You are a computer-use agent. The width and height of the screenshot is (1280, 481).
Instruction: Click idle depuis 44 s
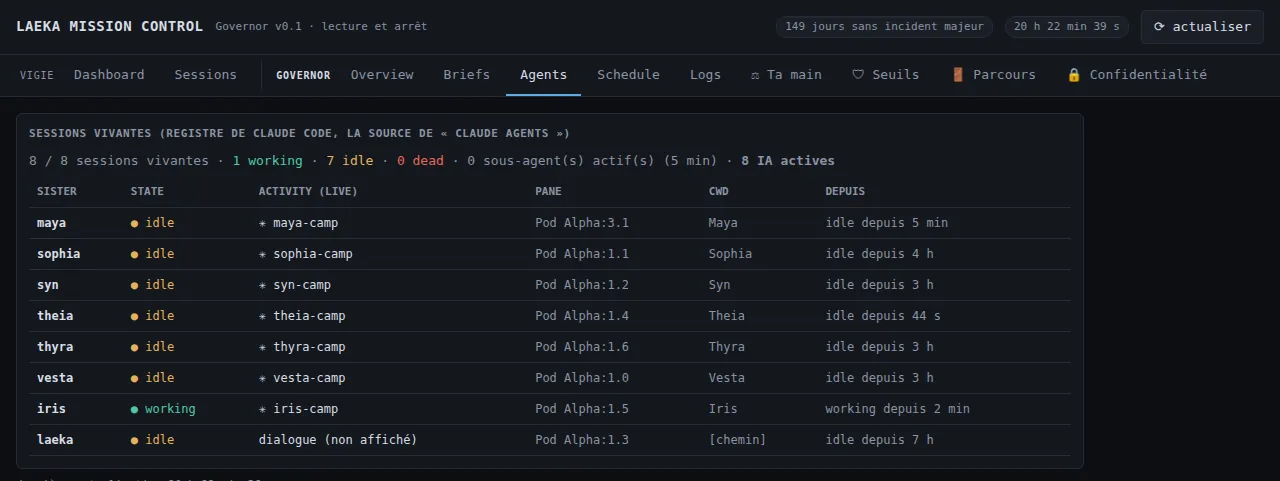tap(883, 316)
